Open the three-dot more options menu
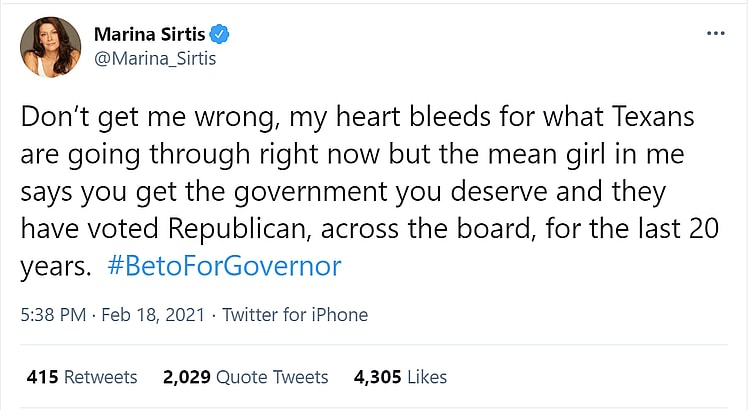 click(714, 33)
